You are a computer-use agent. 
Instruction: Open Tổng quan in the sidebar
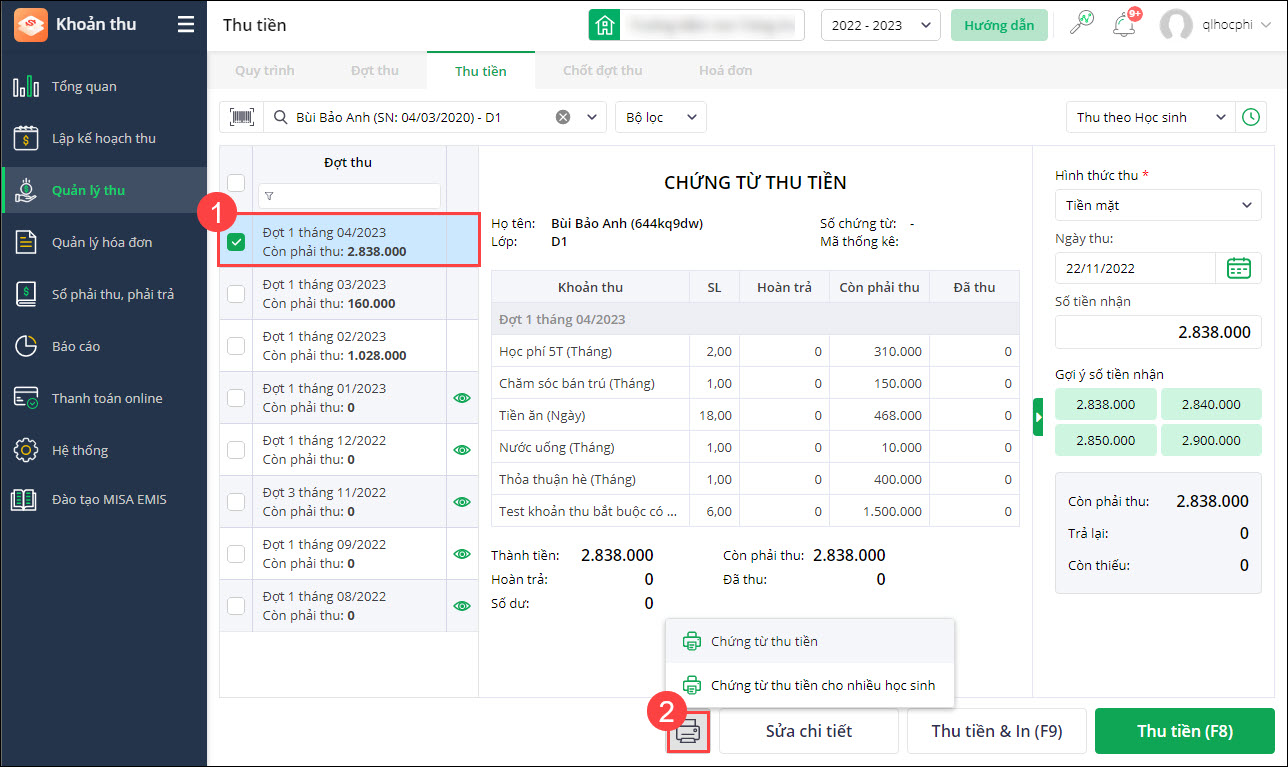click(103, 86)
